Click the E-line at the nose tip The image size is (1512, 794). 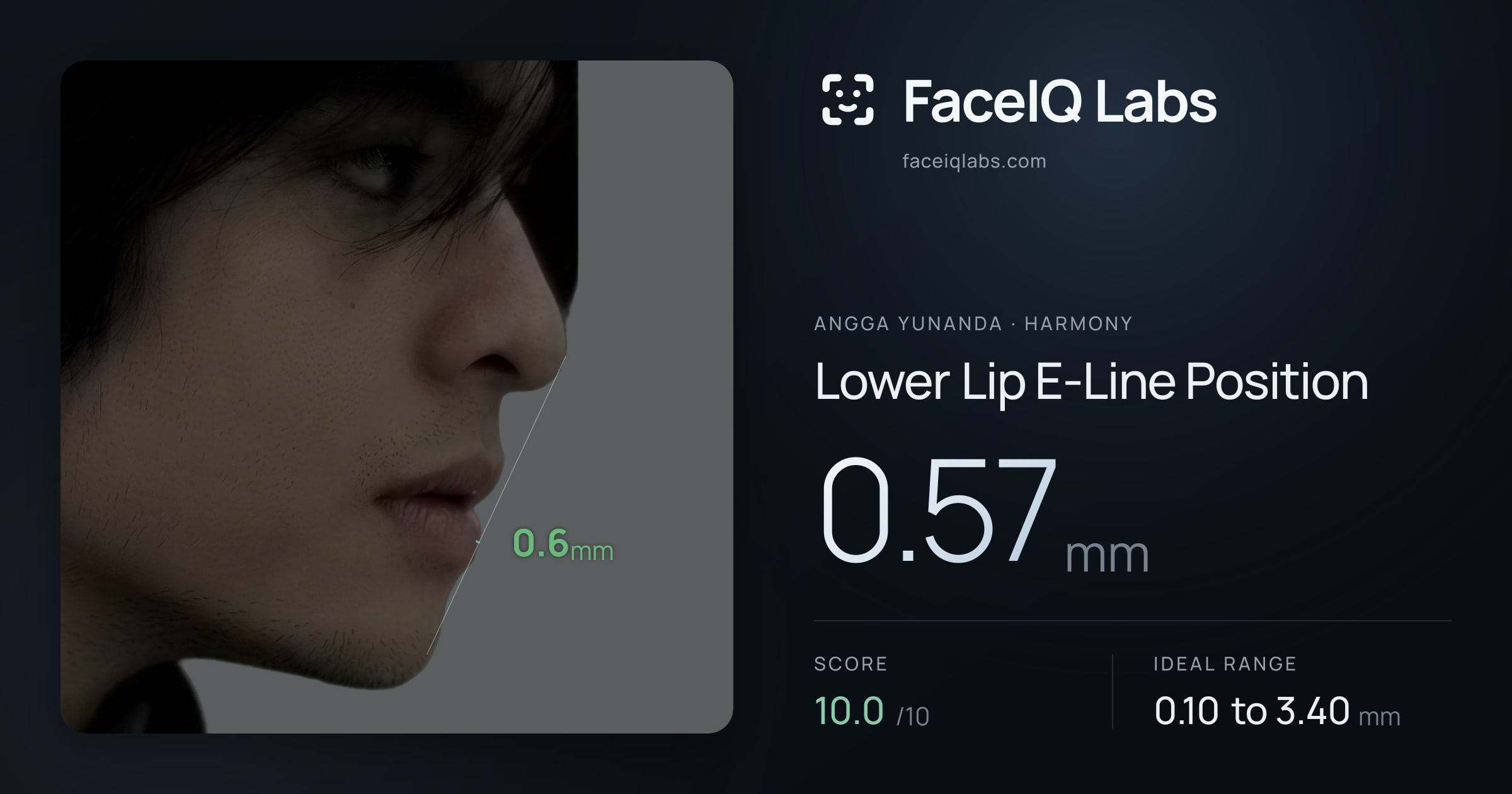565,357
